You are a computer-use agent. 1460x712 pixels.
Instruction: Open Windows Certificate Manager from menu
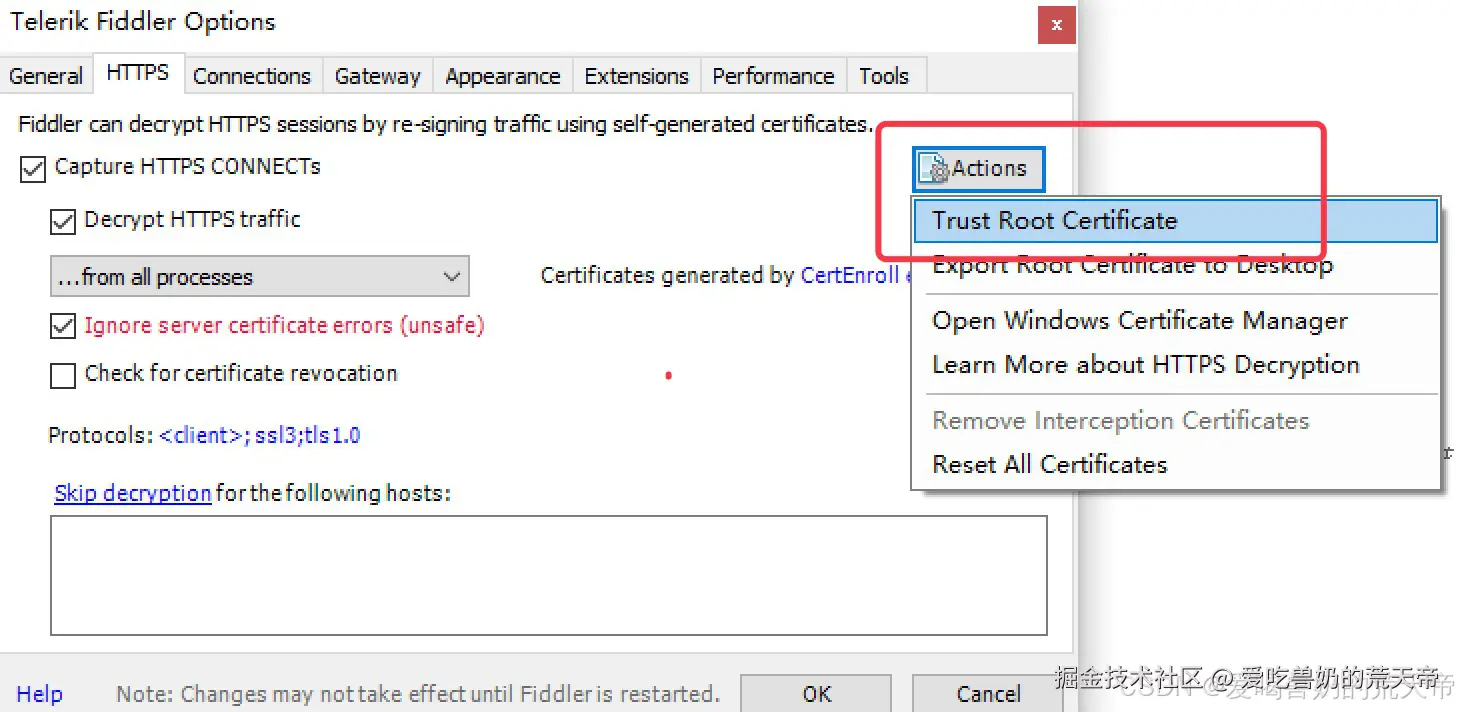[x=1175, y=321]
